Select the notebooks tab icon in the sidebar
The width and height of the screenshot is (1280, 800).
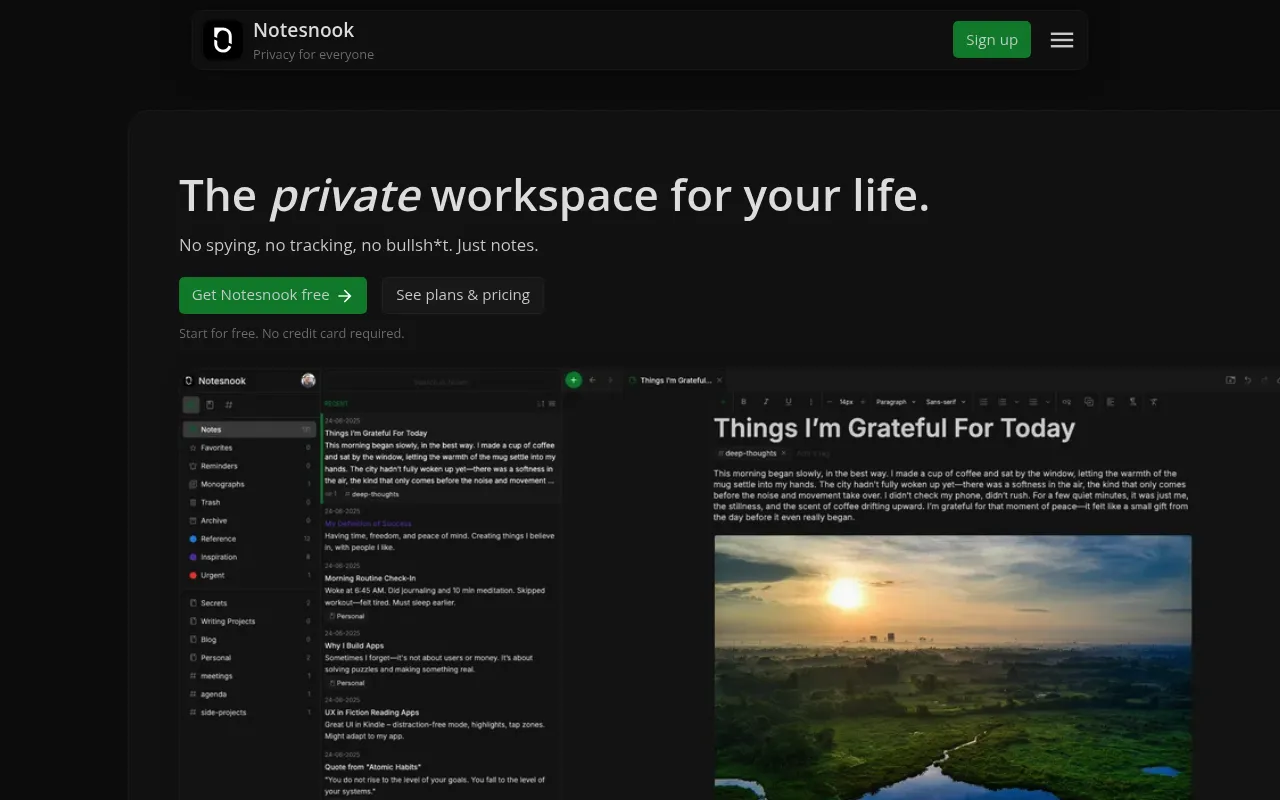[x=210, y=405]
